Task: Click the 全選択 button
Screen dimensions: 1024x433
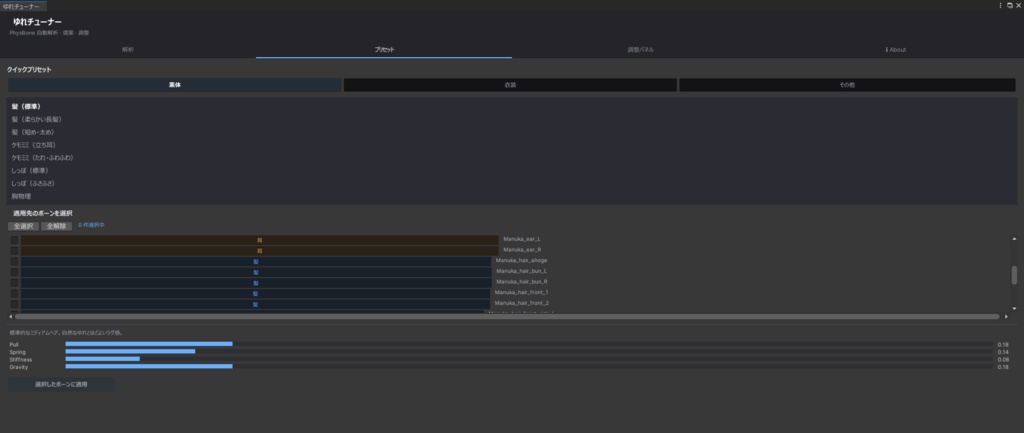Action: click(24, 226)
